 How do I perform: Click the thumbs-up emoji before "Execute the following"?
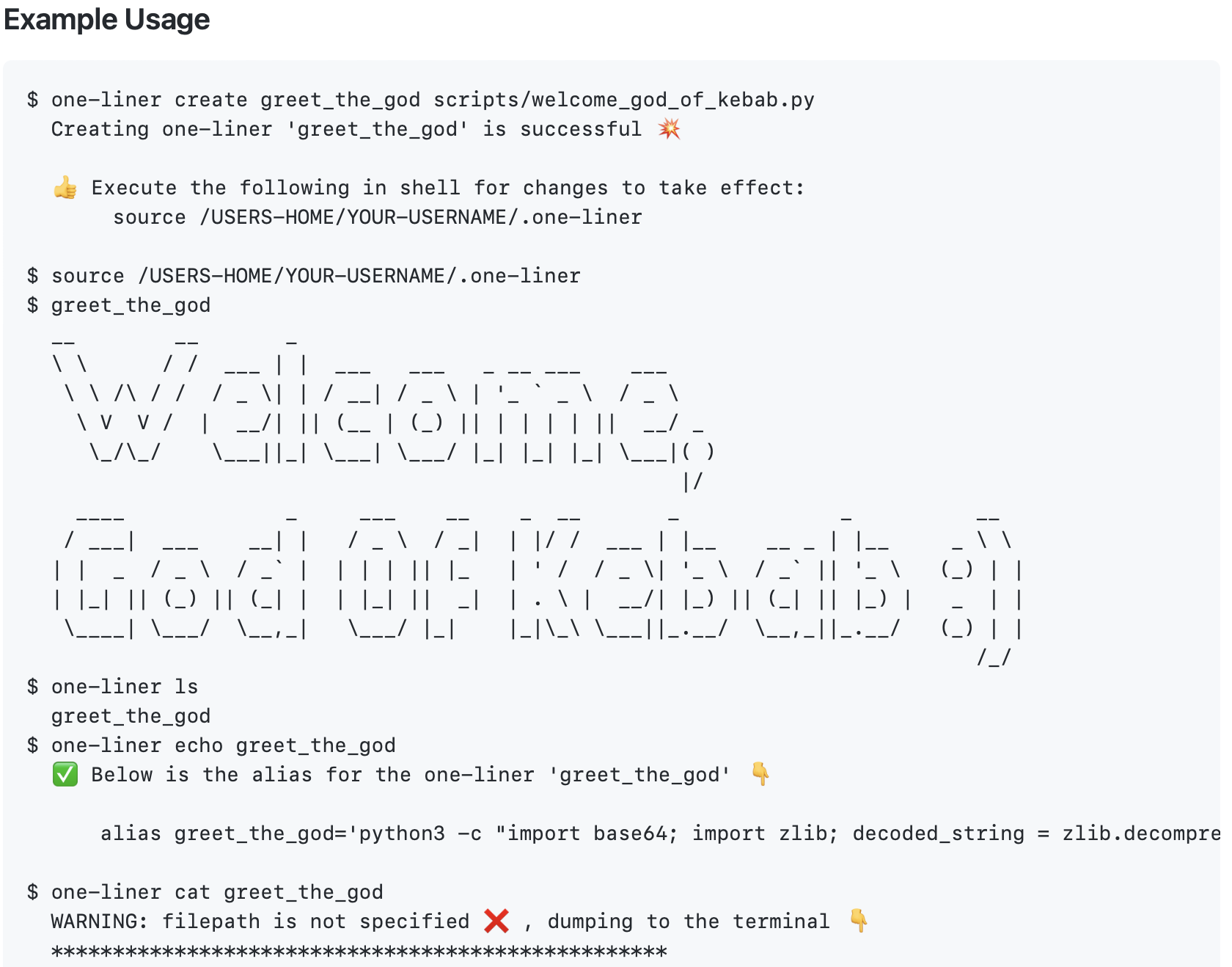pos(65,188)
